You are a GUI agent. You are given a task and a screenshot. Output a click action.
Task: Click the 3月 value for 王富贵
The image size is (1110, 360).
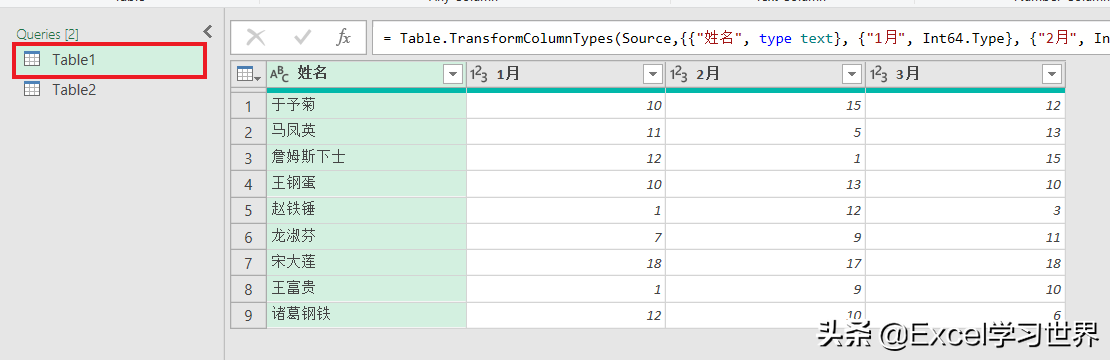tap(965, 289)
